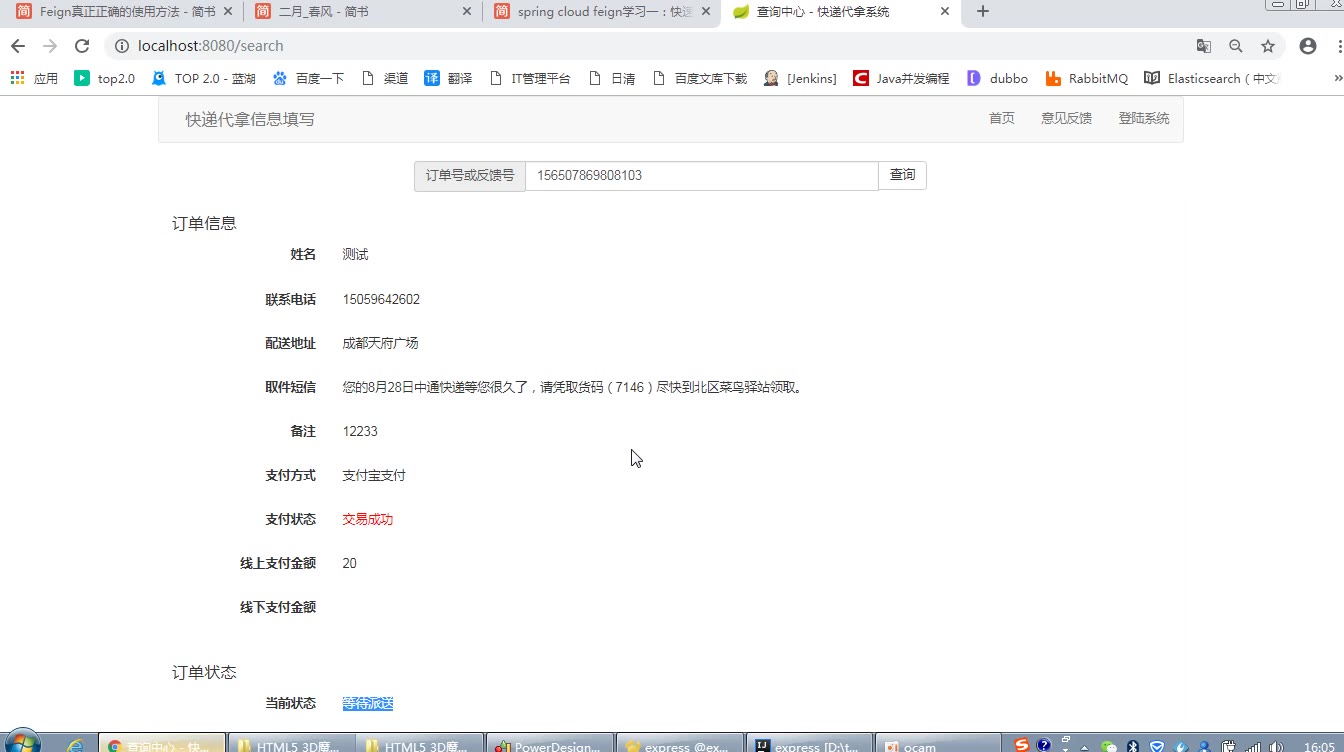Click the 订单信息 section heading

204,223
